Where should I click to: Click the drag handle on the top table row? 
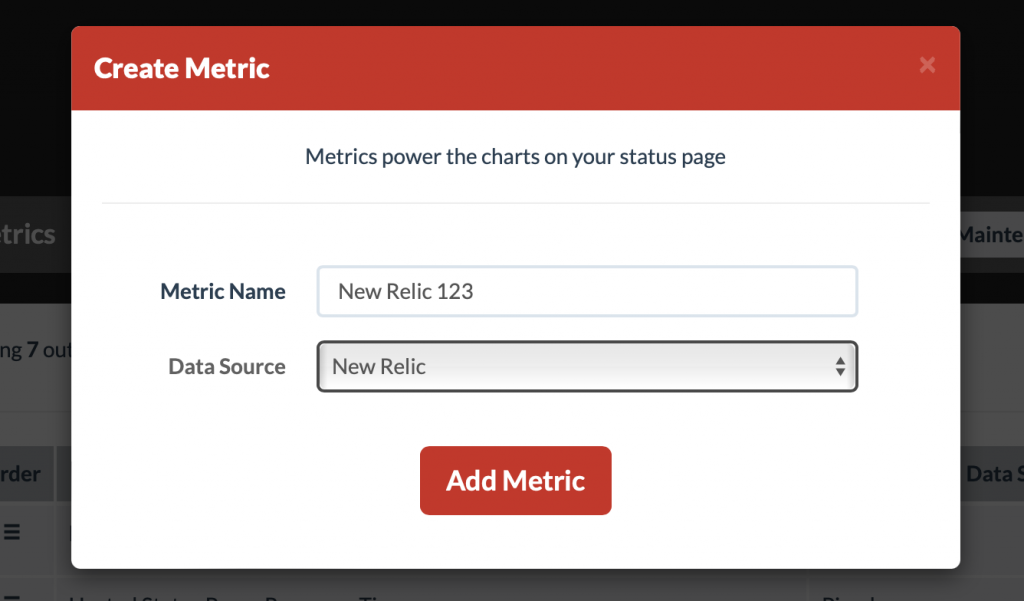click(x=10, y=533)
